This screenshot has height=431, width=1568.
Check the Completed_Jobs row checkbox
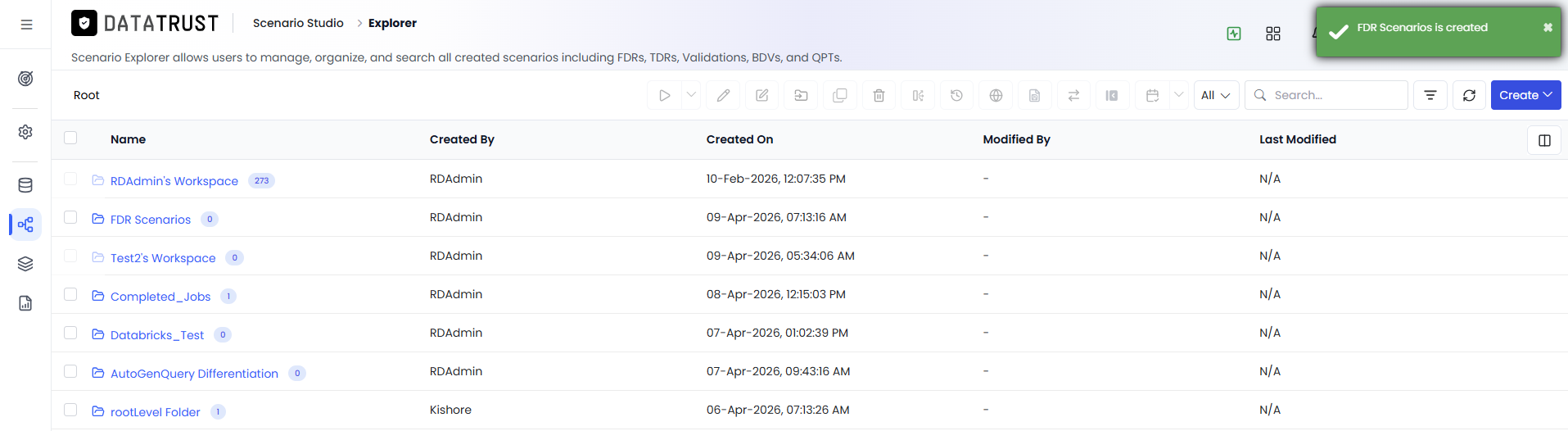point(70,294)
